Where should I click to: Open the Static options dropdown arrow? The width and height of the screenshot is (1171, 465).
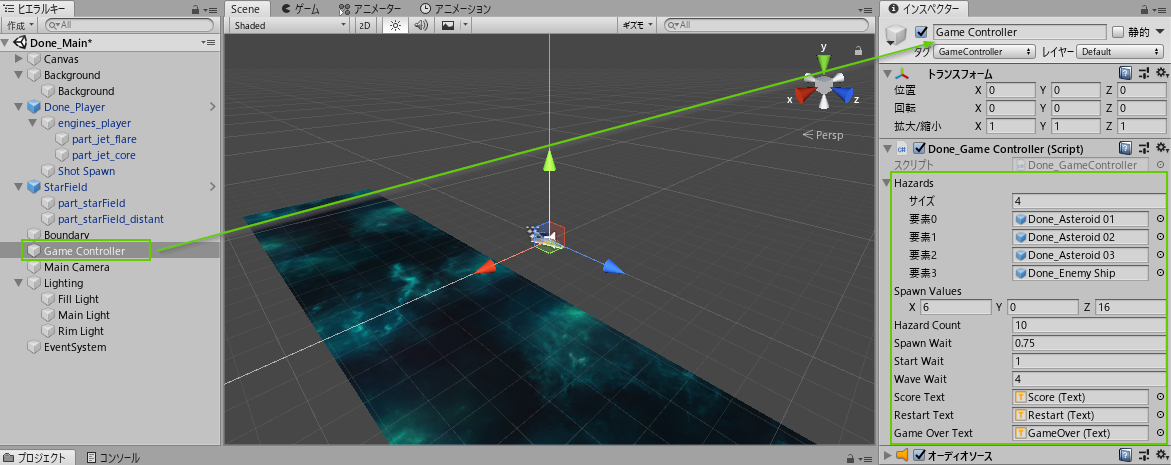[x=1160, y=32]
